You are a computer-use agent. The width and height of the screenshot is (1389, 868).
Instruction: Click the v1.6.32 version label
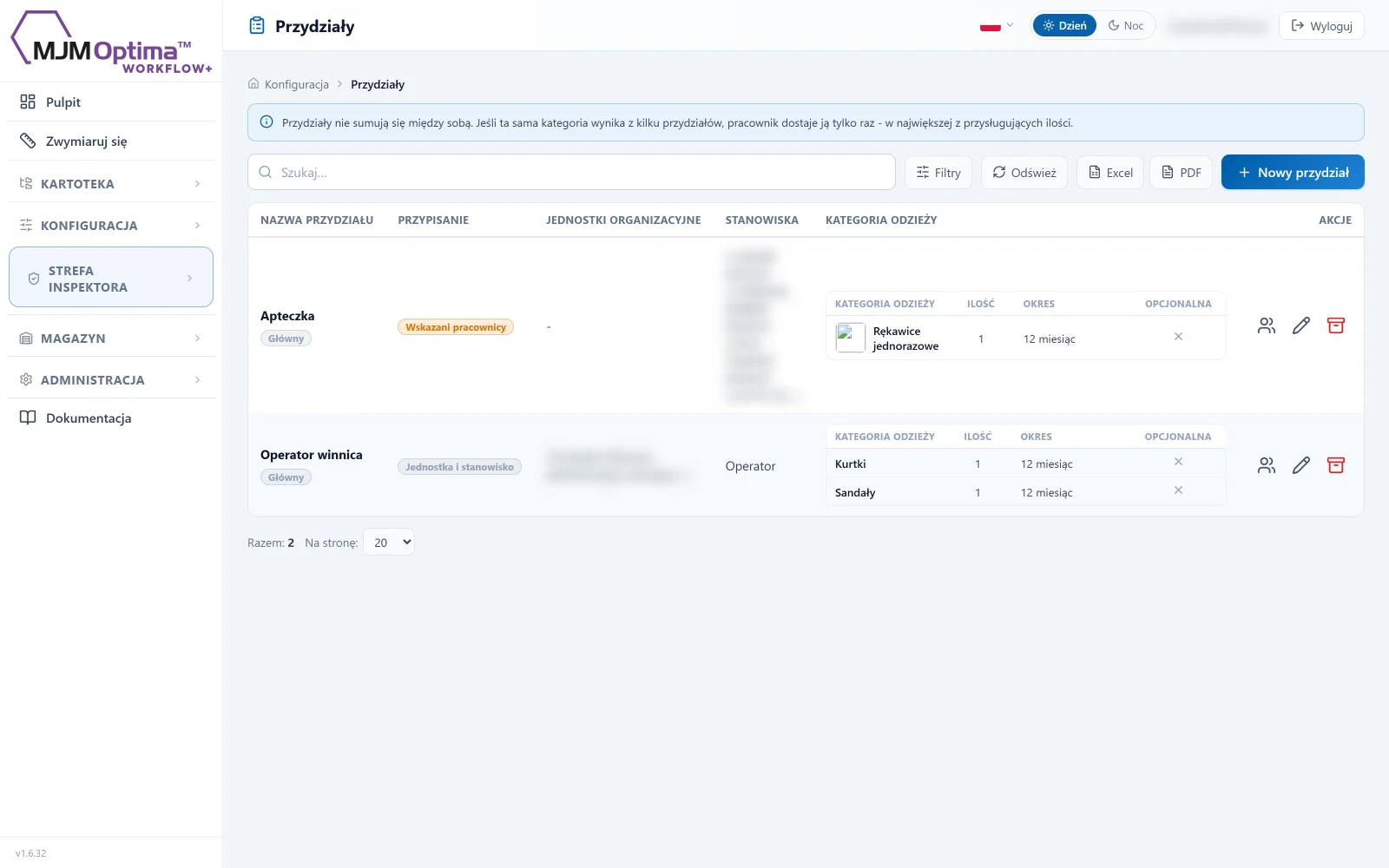click(x=31, y=853)
